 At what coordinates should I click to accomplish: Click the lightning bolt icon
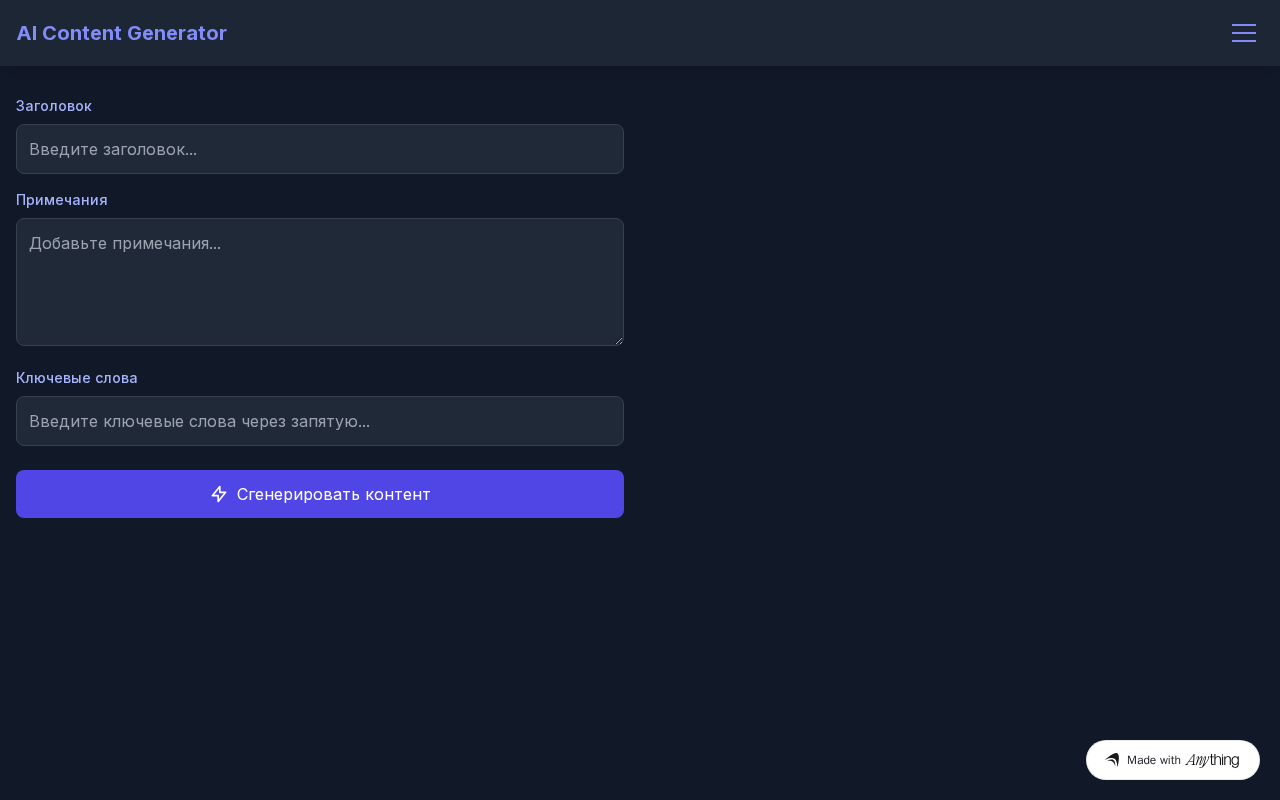(x=219, y=494)
